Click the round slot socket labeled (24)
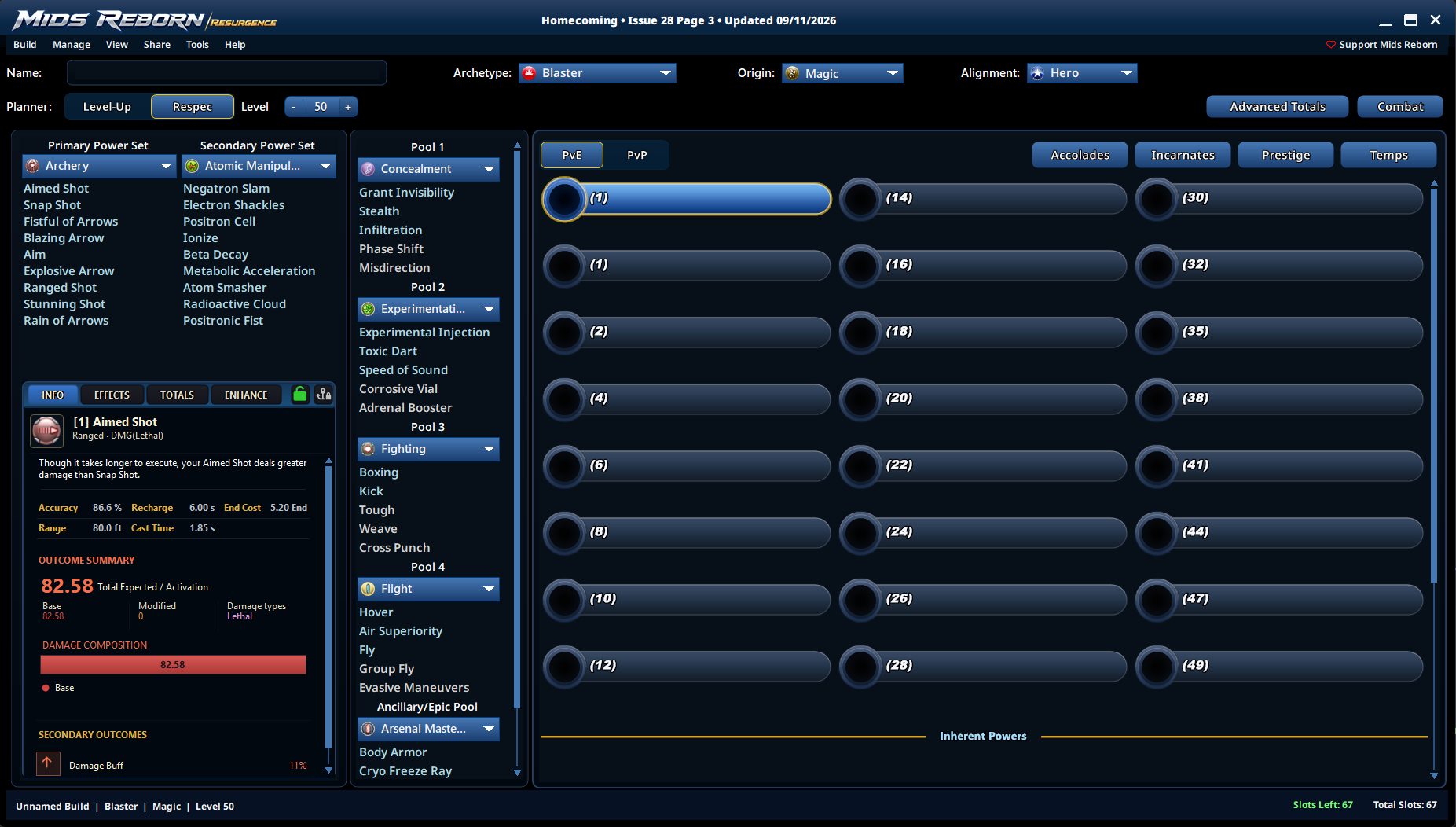1456x827 pixels. click(861, 533)
